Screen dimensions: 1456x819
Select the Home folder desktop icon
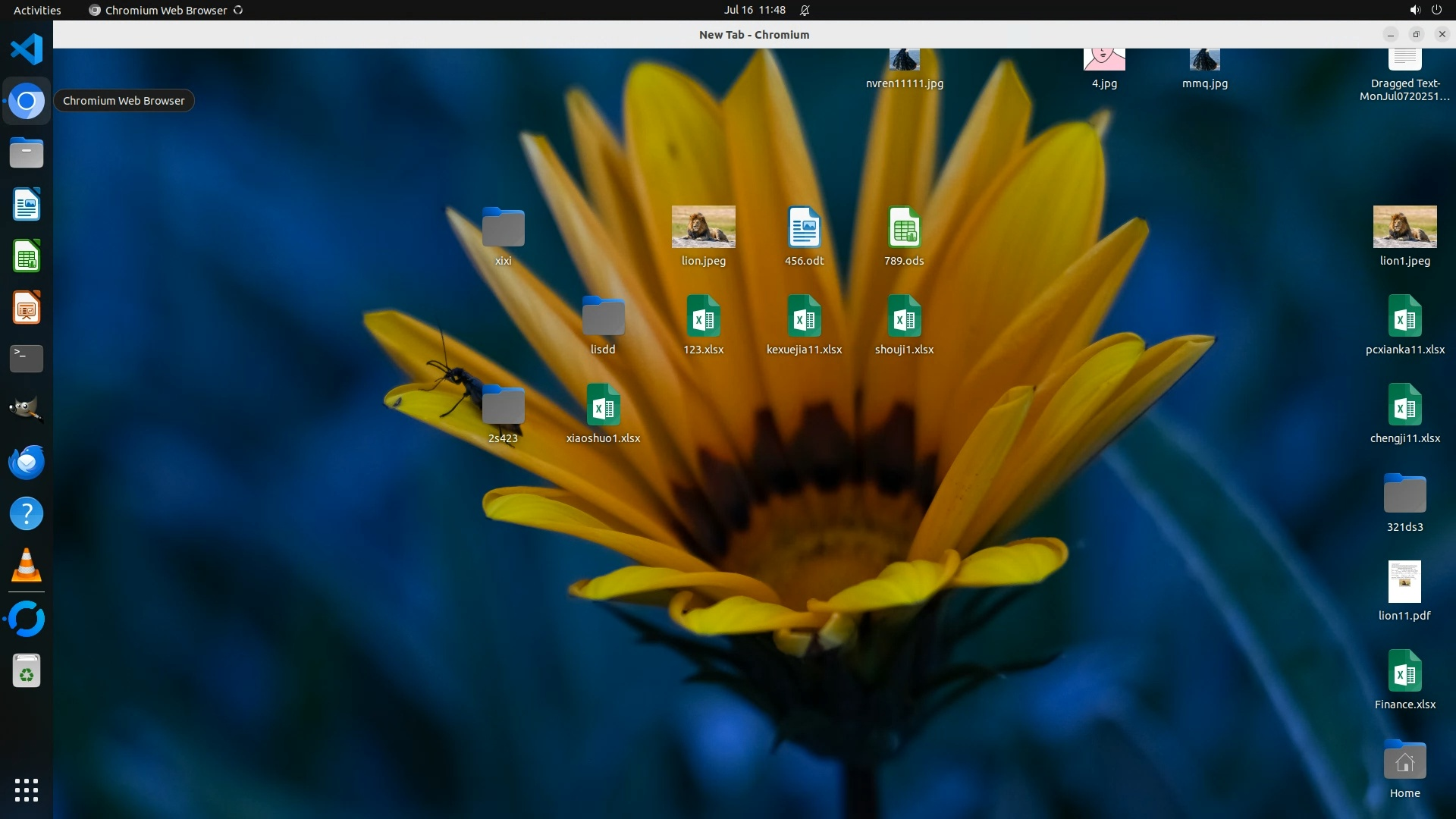coord(1404,761)
